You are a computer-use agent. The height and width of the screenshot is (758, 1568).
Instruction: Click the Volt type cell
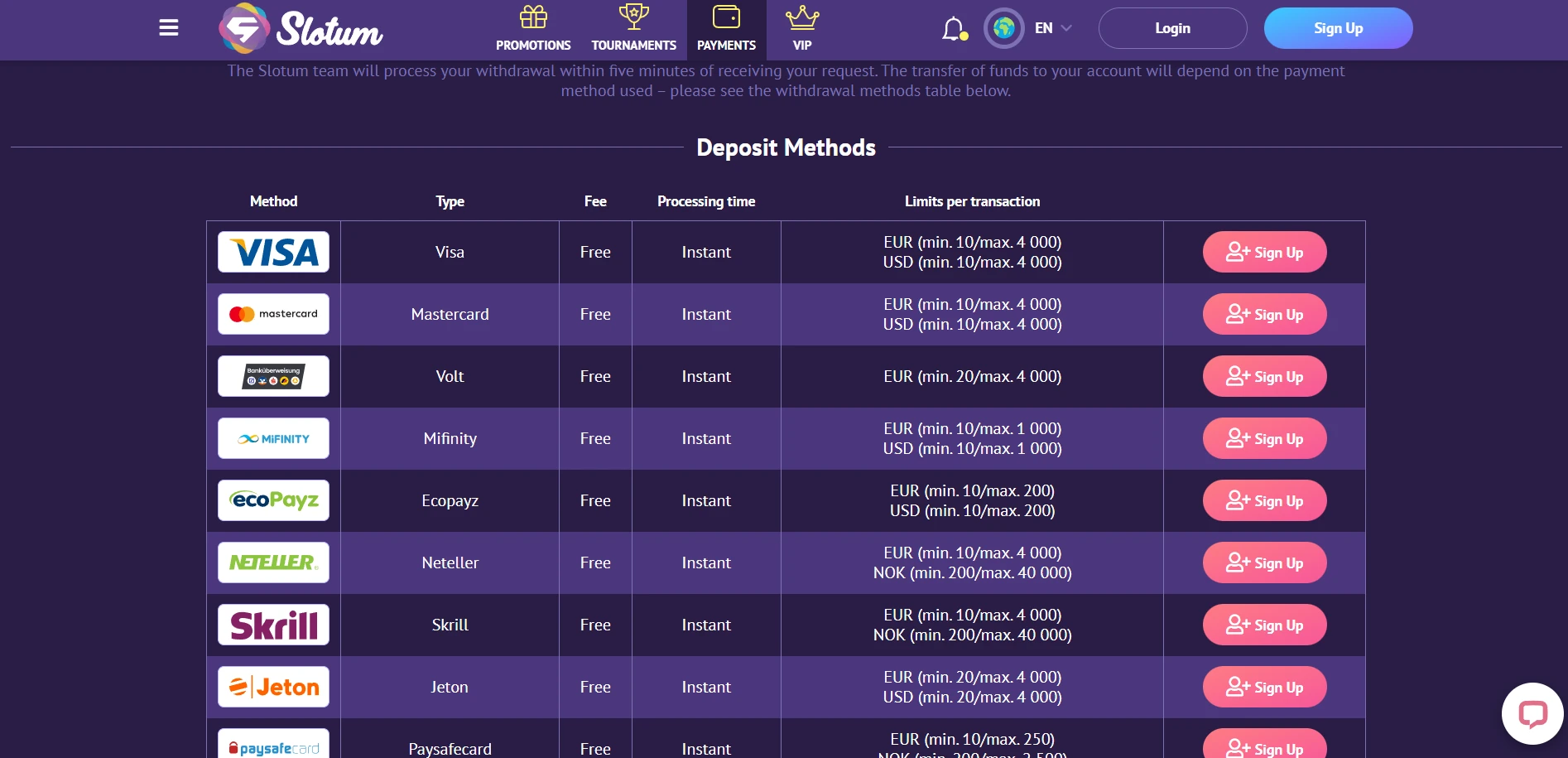tap(450, 376)
